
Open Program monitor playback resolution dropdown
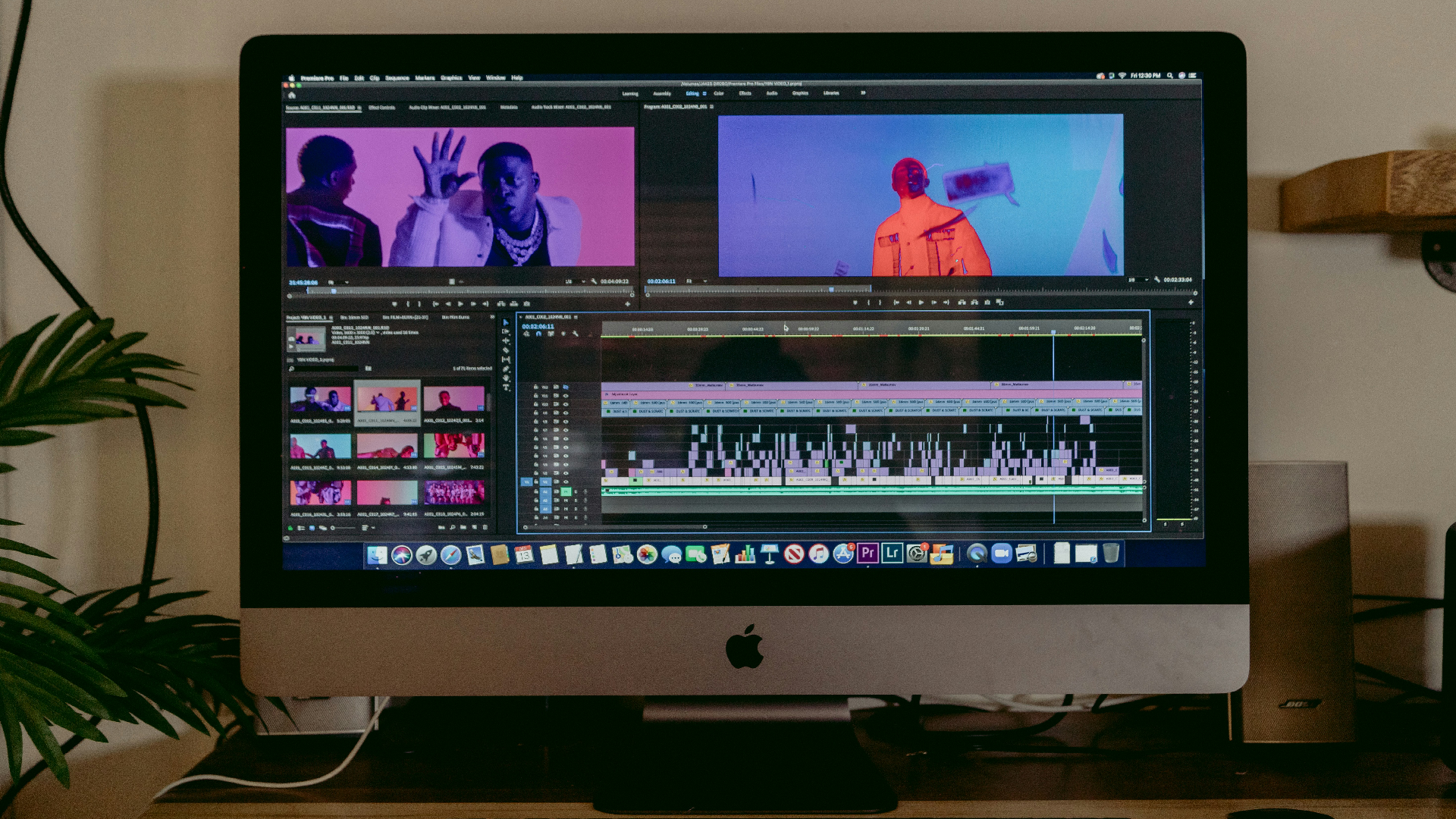[1137, 280]
